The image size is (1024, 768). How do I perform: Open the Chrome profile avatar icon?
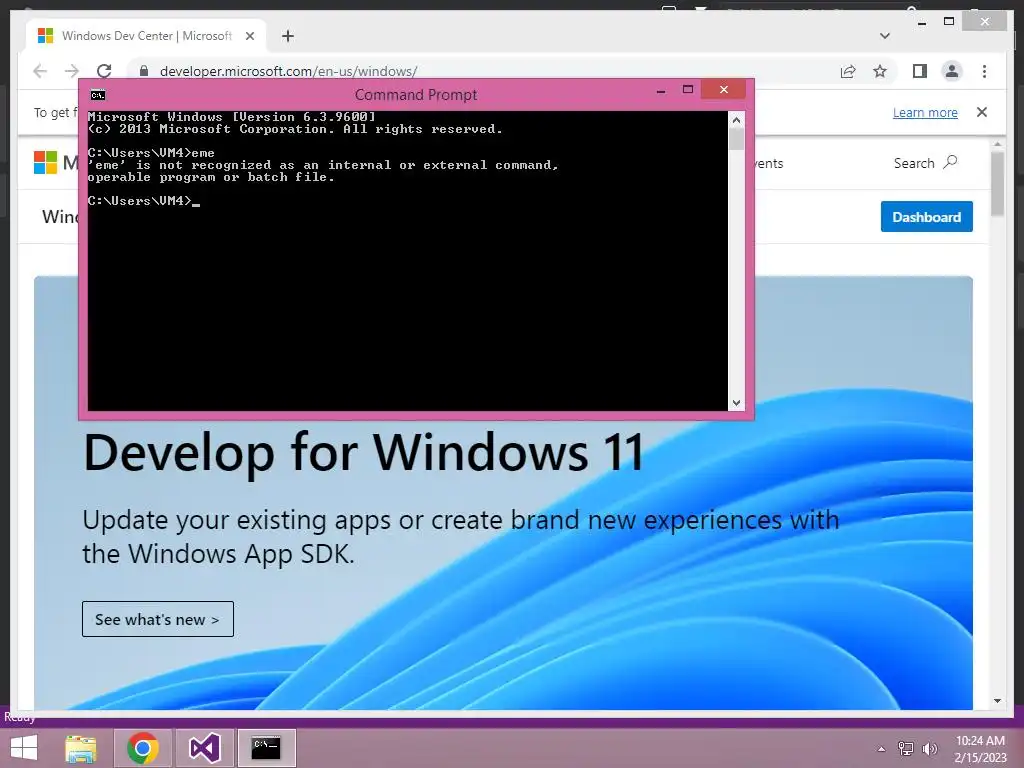(x=952, y=71)
